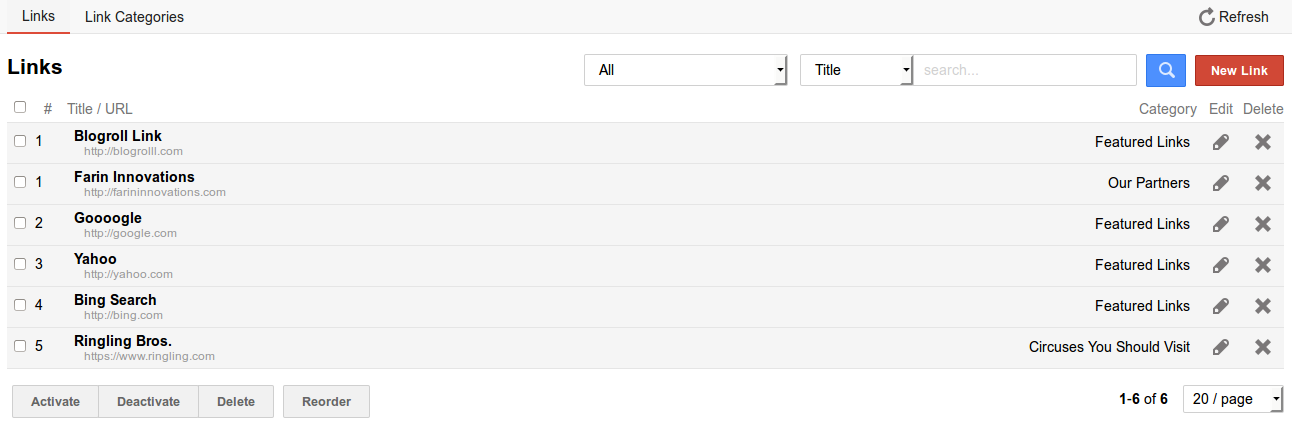Viewport: 1292px width, 426px height.
Task: Check the select-all checkbox in header
Action: [x=20, y=107]
